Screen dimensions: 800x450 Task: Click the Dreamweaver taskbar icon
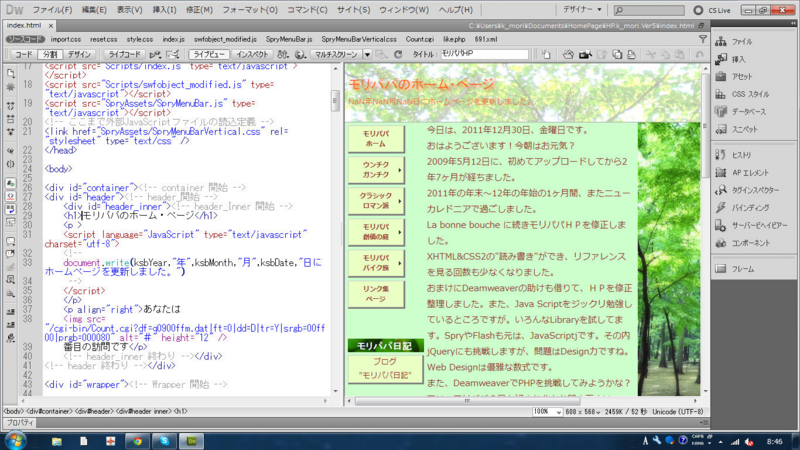click(x=191, y=441)
